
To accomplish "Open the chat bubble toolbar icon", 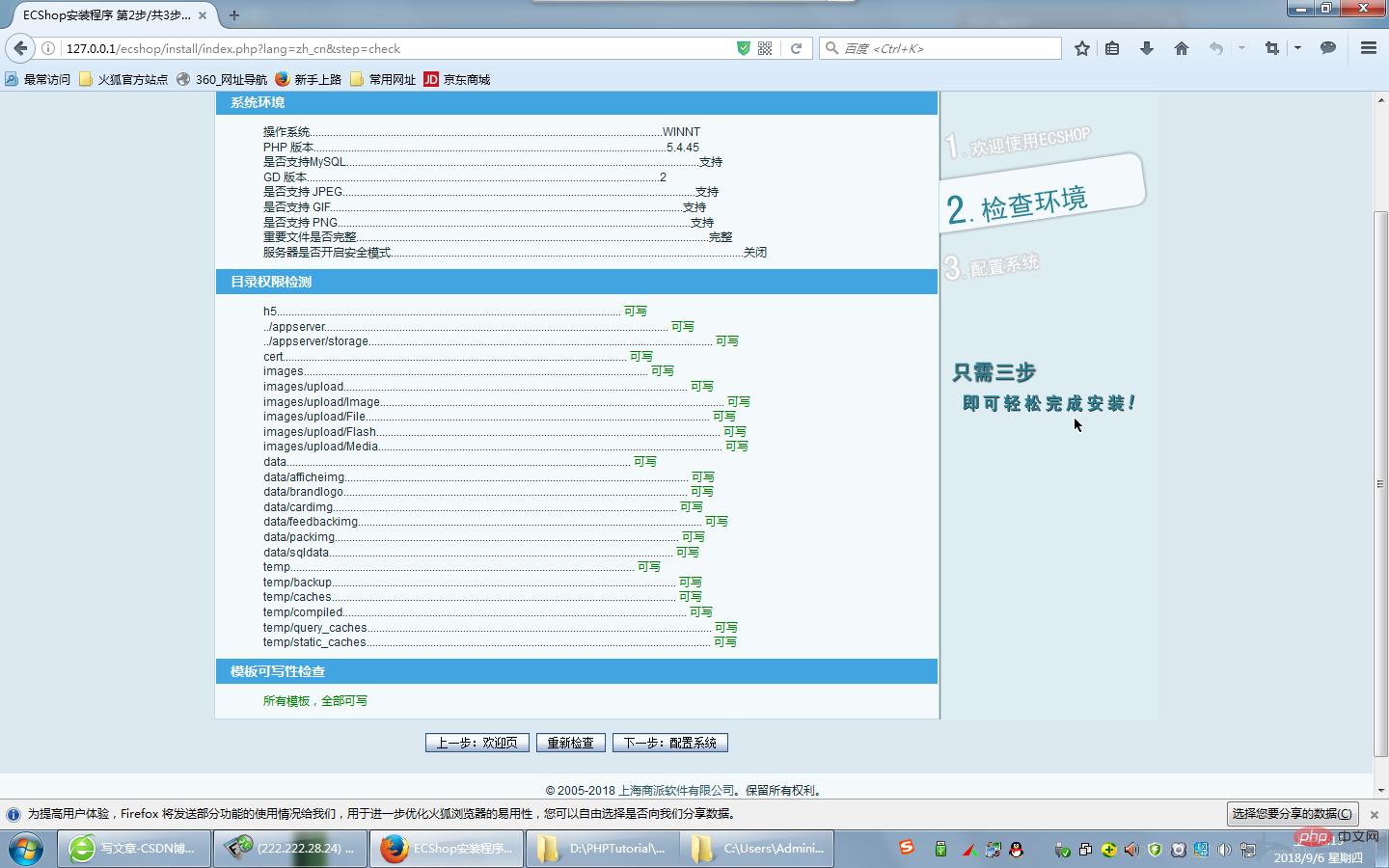I will (x=1328, y=48).
